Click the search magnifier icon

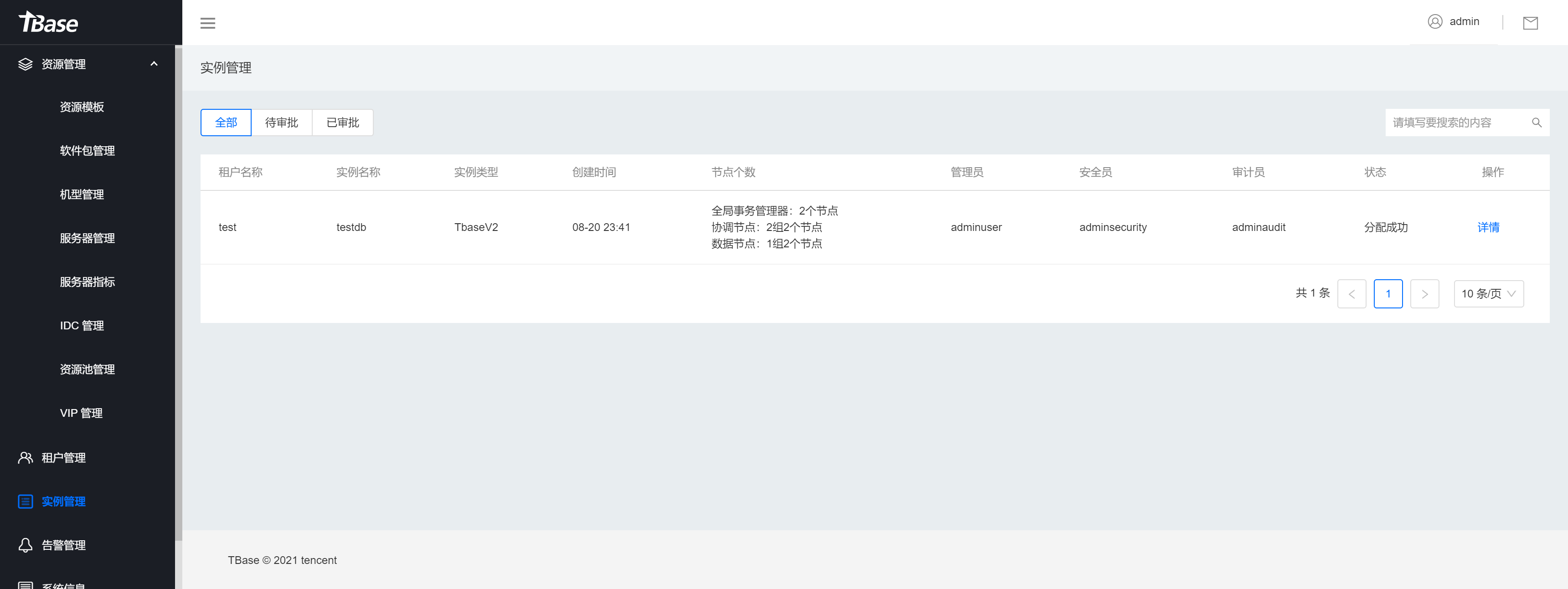tap(1537, 122)
